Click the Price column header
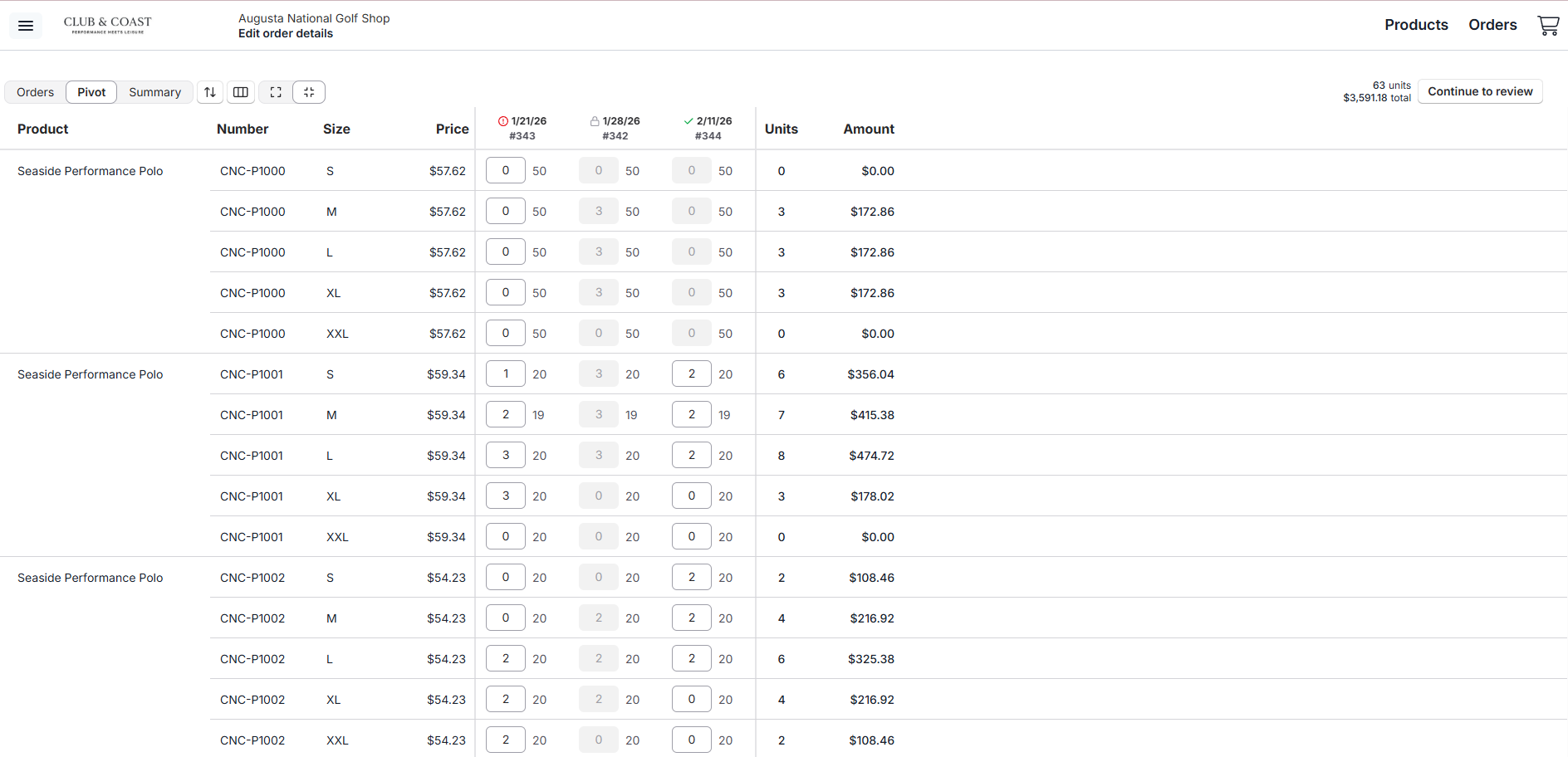Image resolution: width=1568 pixels, height=757 pixels. (x=452, y=129)
